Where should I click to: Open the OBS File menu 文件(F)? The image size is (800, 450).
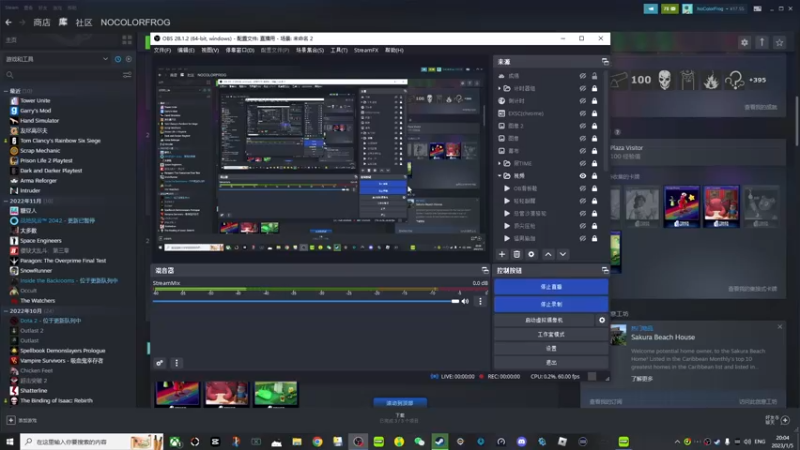pyautogui.click(x=162, y=50)
